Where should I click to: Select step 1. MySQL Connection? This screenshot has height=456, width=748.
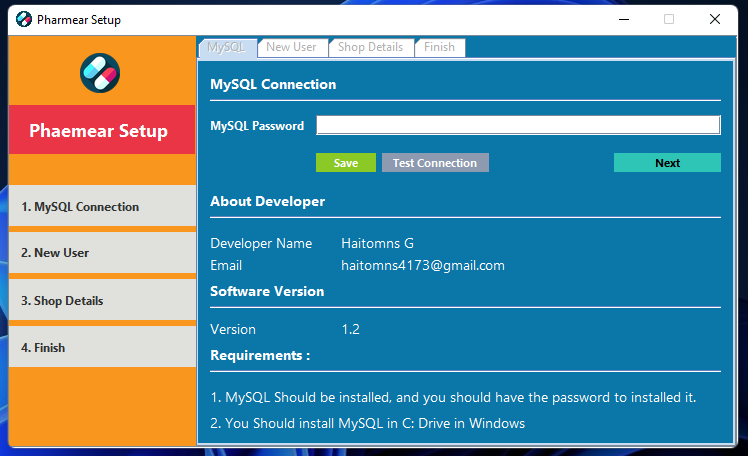click(102, 206)
